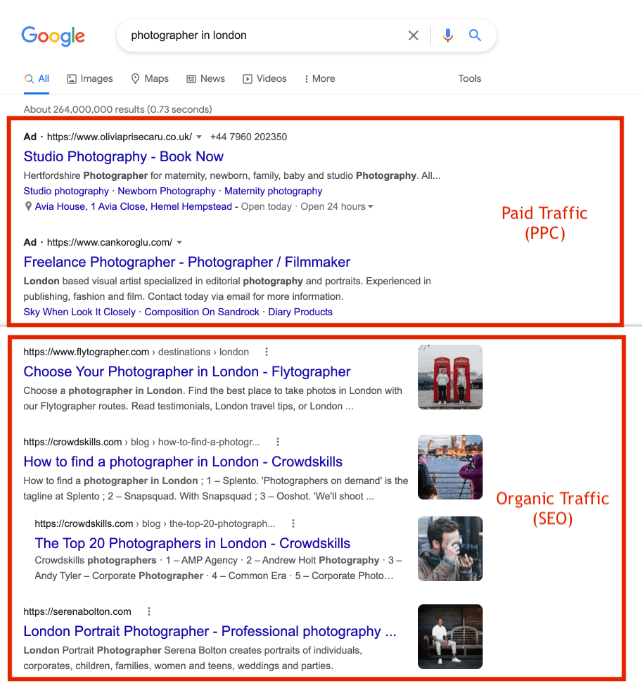The height and width of the screenshot is (687, 642).
Task: Open The Top 20 Photographers in London result
Action: click(192, 543)
